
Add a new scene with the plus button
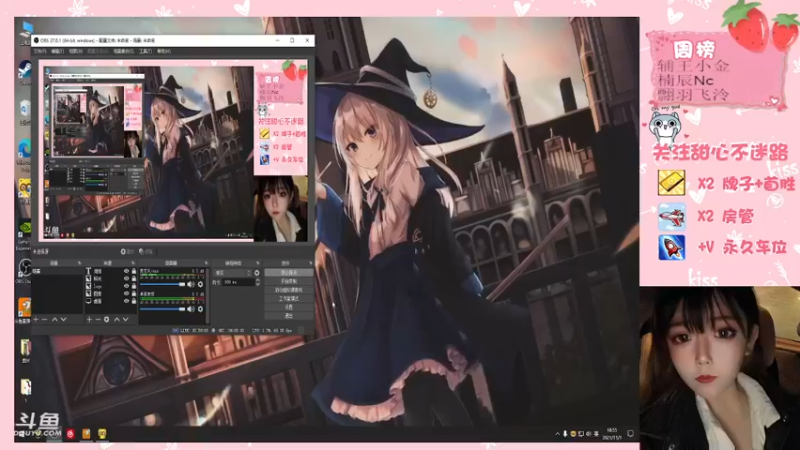[36, 319]
